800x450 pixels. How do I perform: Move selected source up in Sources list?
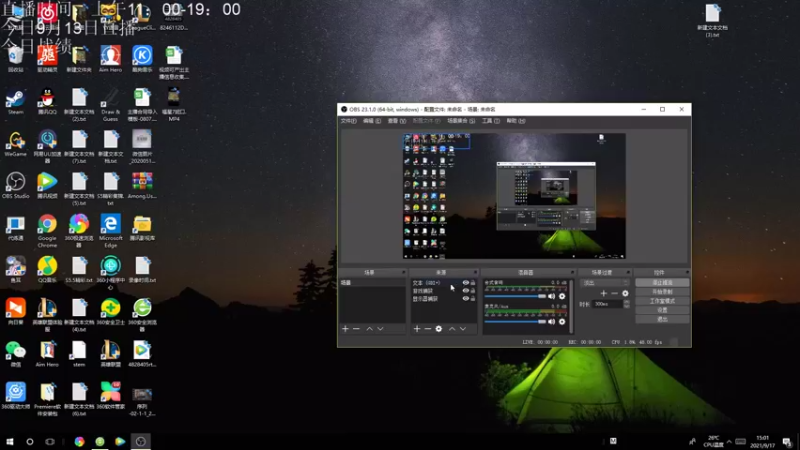452,329
